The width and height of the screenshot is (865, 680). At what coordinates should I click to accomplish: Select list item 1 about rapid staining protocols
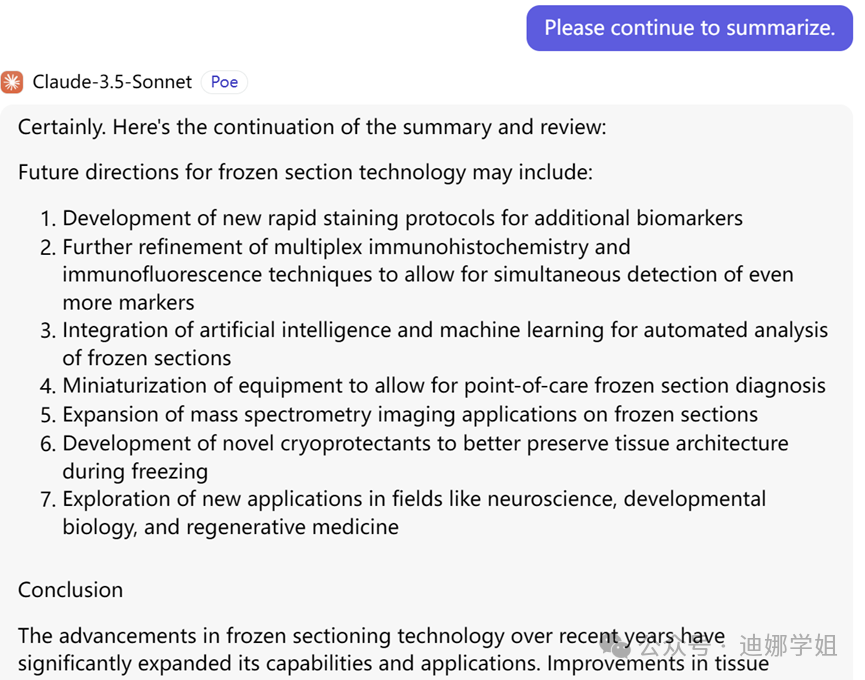coord(402,218)
